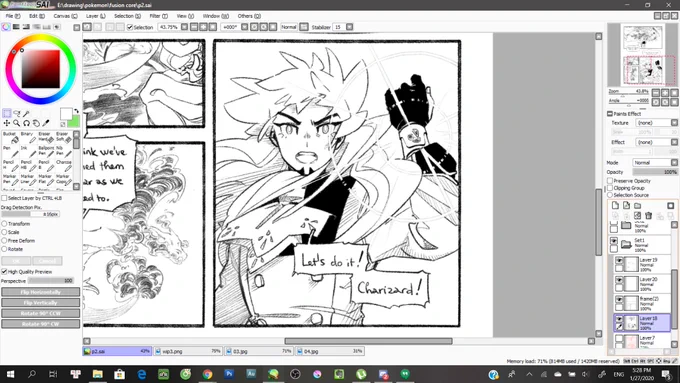Select the Marker Liner tool
The height and width of the screenshot is (383, 680).
coord(28,179)
